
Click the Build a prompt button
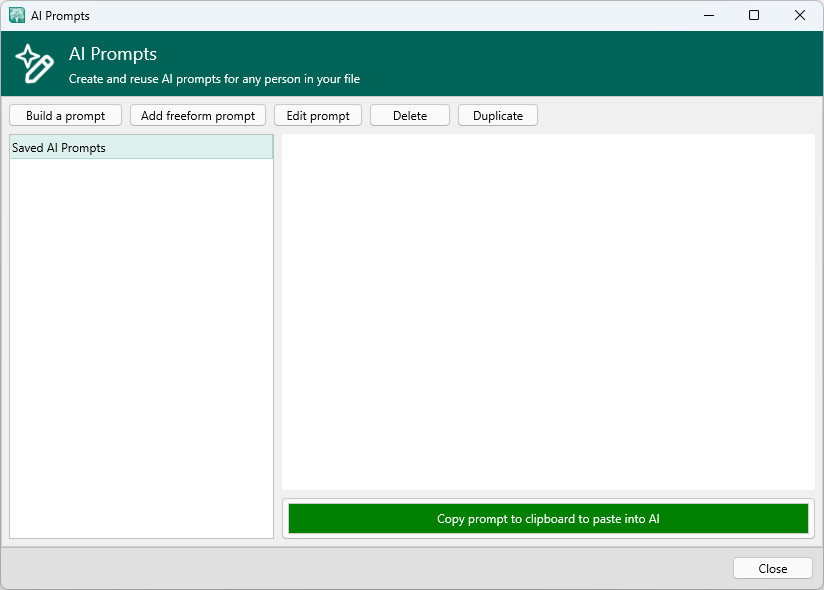pos(65,116)
